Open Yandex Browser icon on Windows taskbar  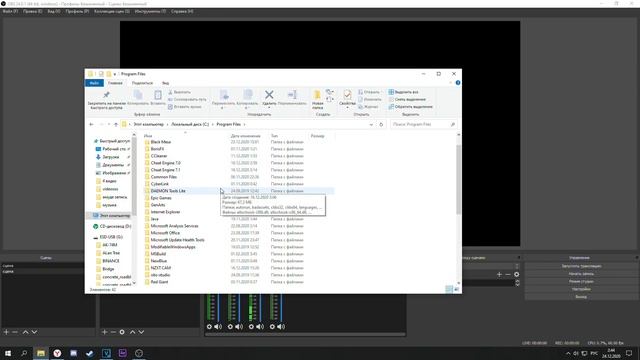coord(57,353)
